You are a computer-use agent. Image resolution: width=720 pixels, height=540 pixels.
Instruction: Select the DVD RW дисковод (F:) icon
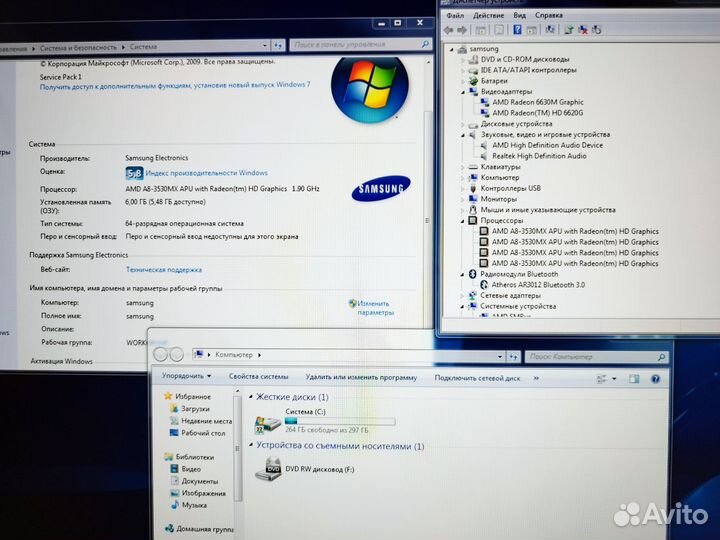pos(268,469)
